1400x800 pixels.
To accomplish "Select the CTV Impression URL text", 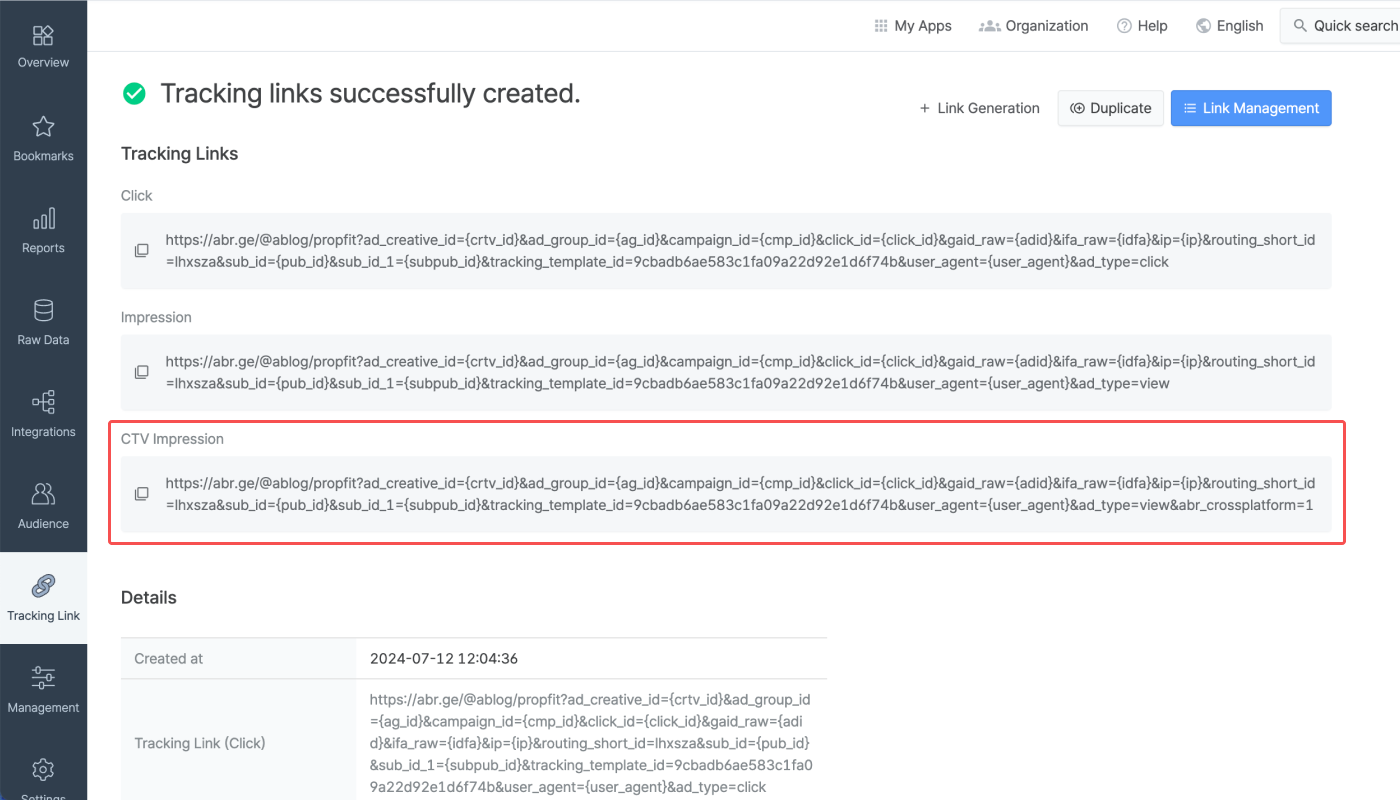I will coord(740,495).
